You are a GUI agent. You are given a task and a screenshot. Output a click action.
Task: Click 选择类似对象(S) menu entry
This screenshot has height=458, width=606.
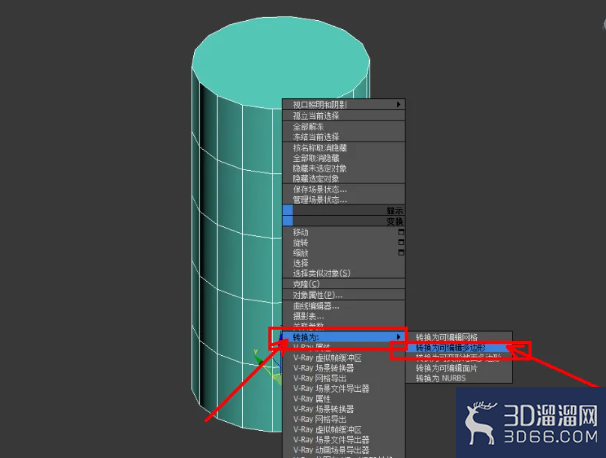pos(344,273)
